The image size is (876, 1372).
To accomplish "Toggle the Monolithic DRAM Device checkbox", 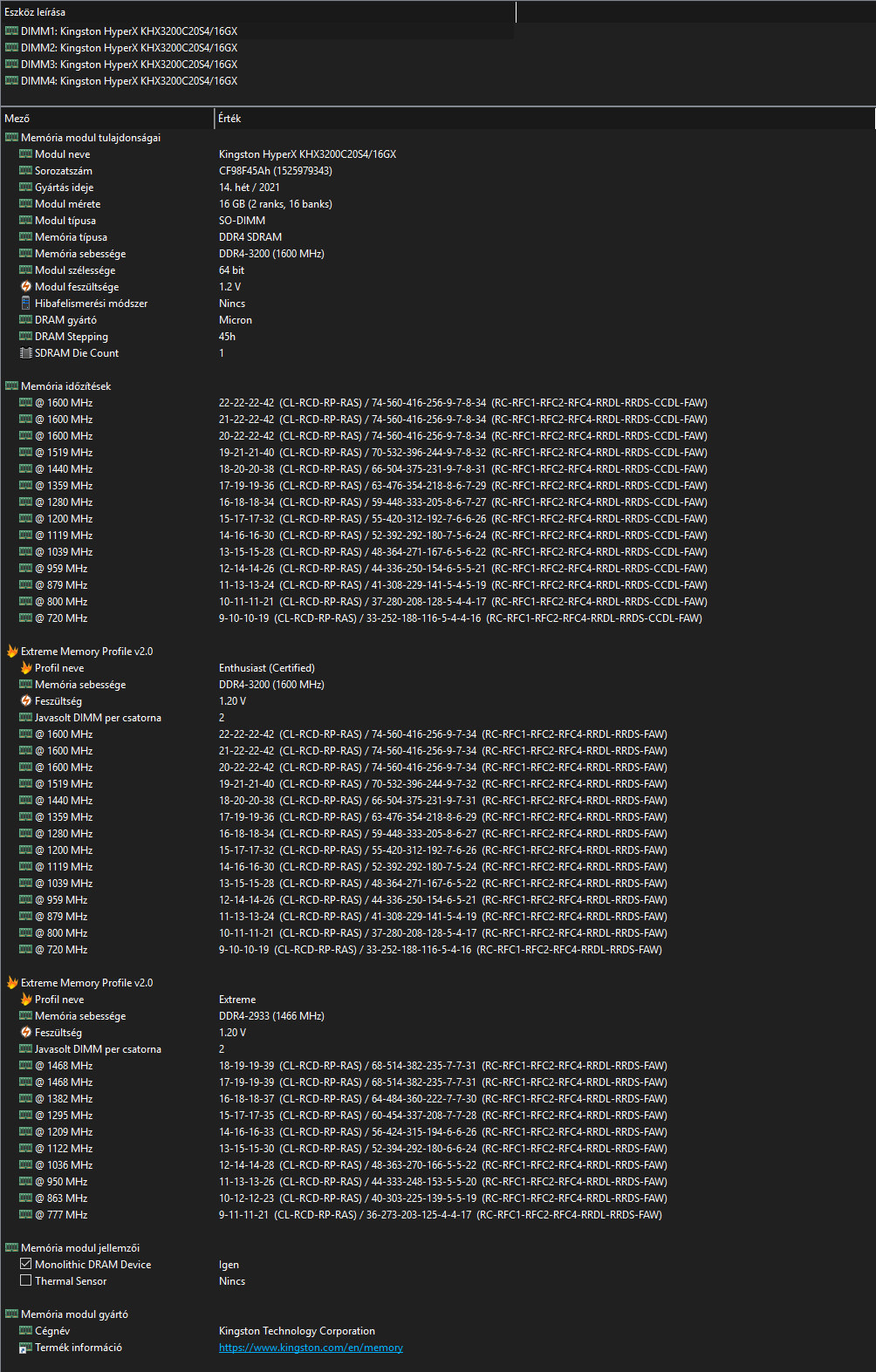I will pos(26,1264).
